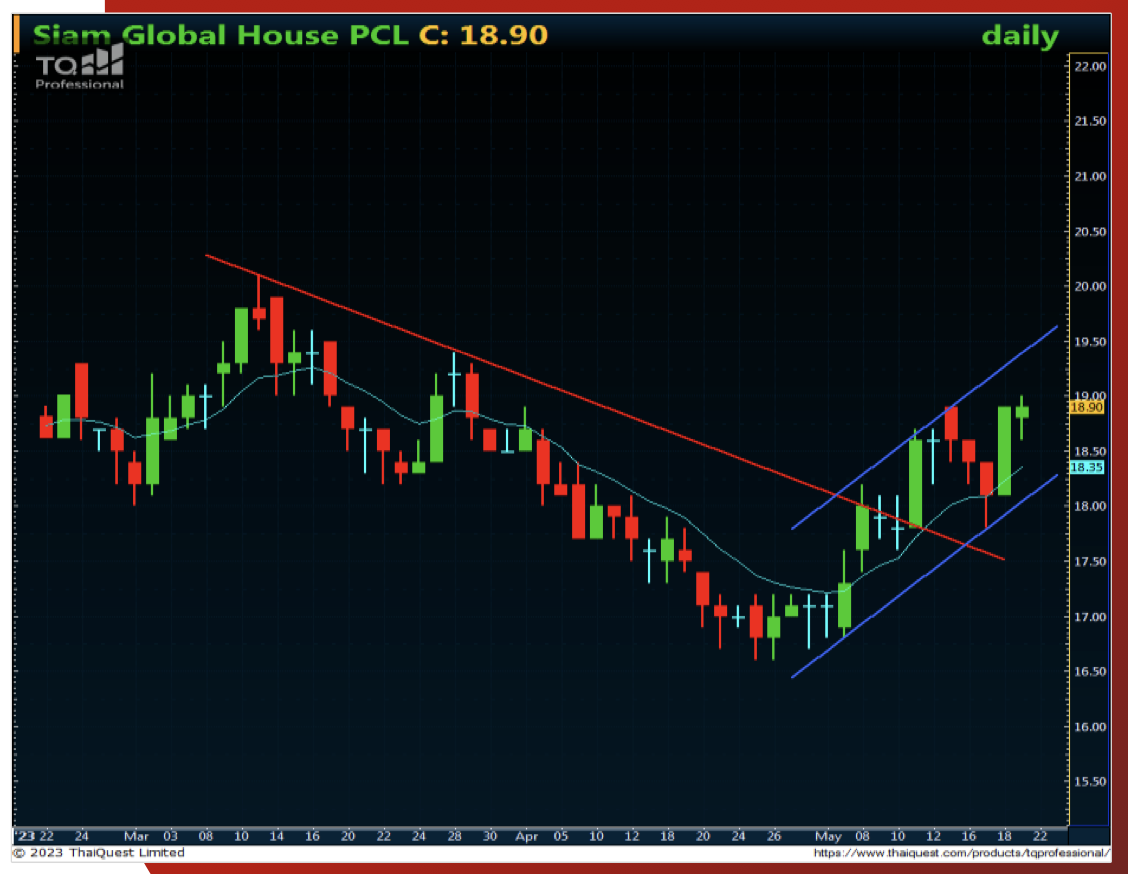Click the orange 18.90 last-price tag
Viewport: 1128px width, 874px height.
pos(1086,407)
